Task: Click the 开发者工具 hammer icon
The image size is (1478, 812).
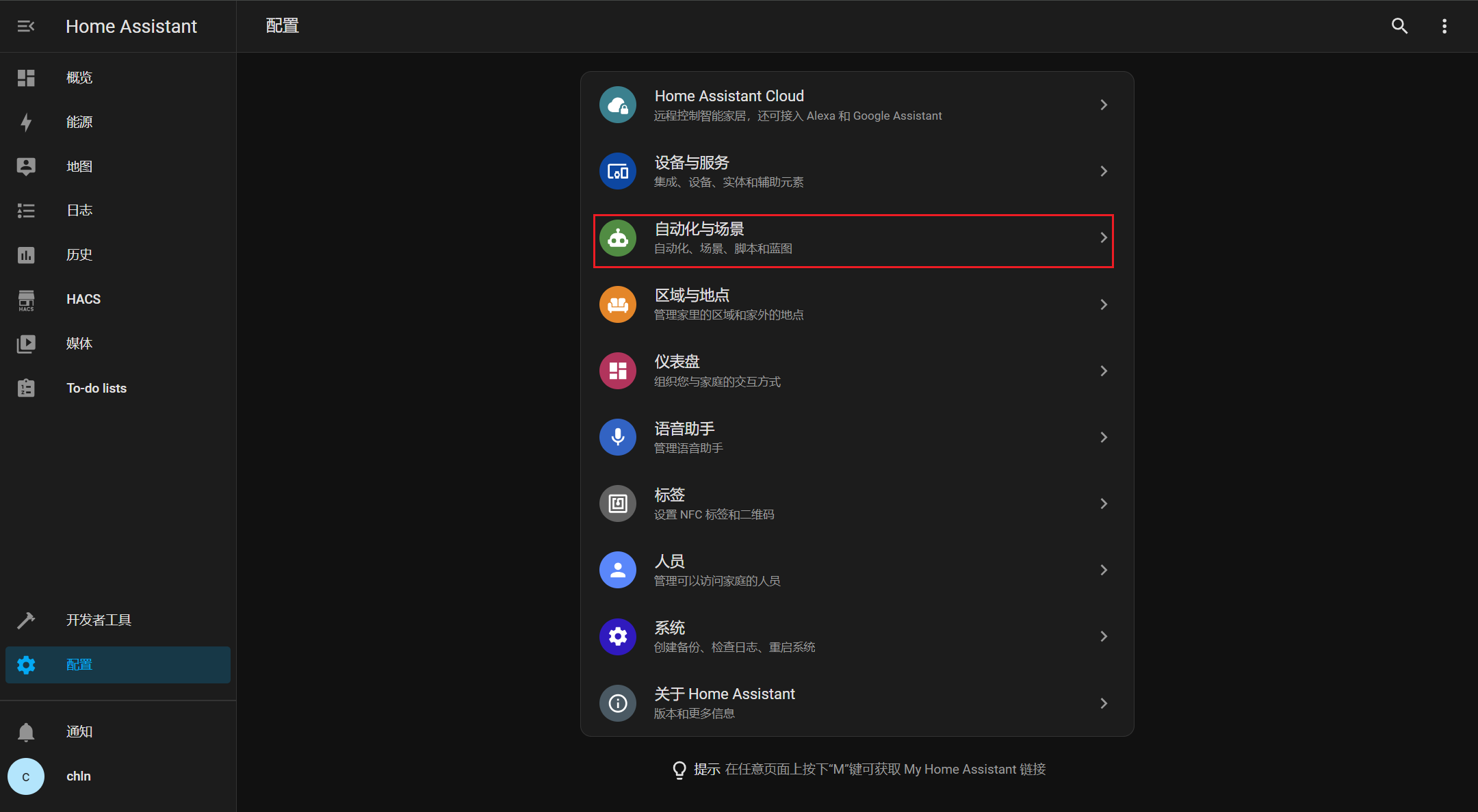Action: [x=26, y=620]
